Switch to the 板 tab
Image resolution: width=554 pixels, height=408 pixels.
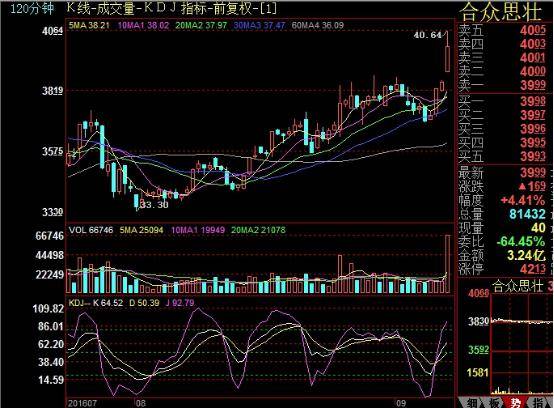tap(495, 403)
